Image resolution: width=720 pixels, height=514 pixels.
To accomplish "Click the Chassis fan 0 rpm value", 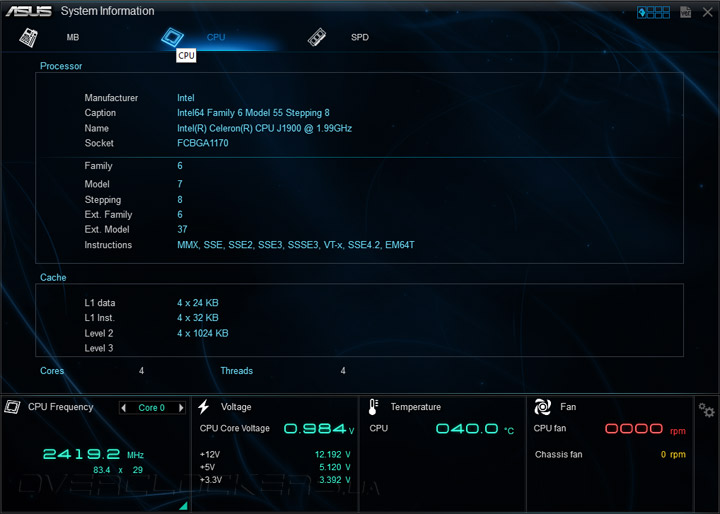I will pos(673,454).
